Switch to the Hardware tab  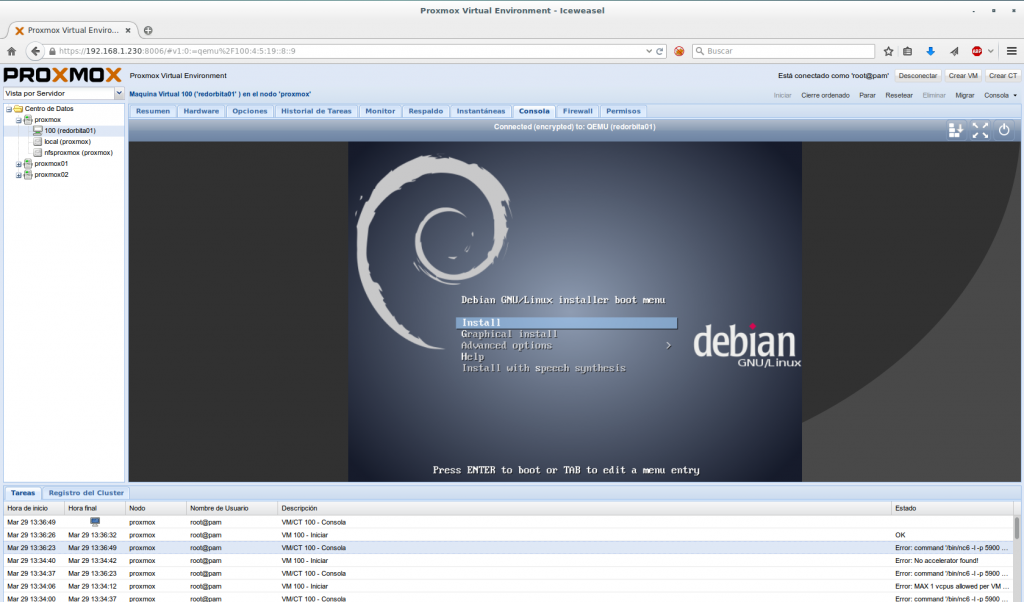201,111
